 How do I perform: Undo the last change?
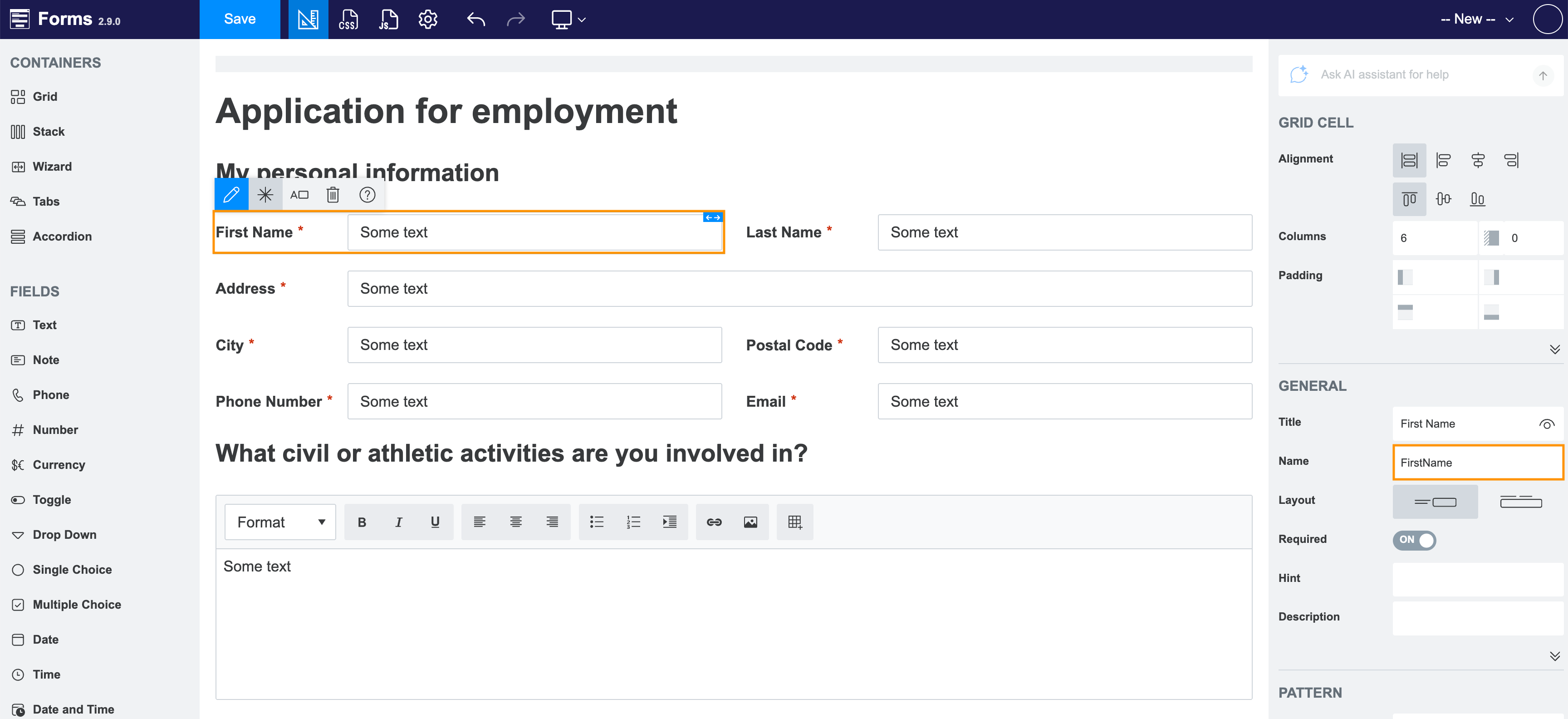point(475,20)
